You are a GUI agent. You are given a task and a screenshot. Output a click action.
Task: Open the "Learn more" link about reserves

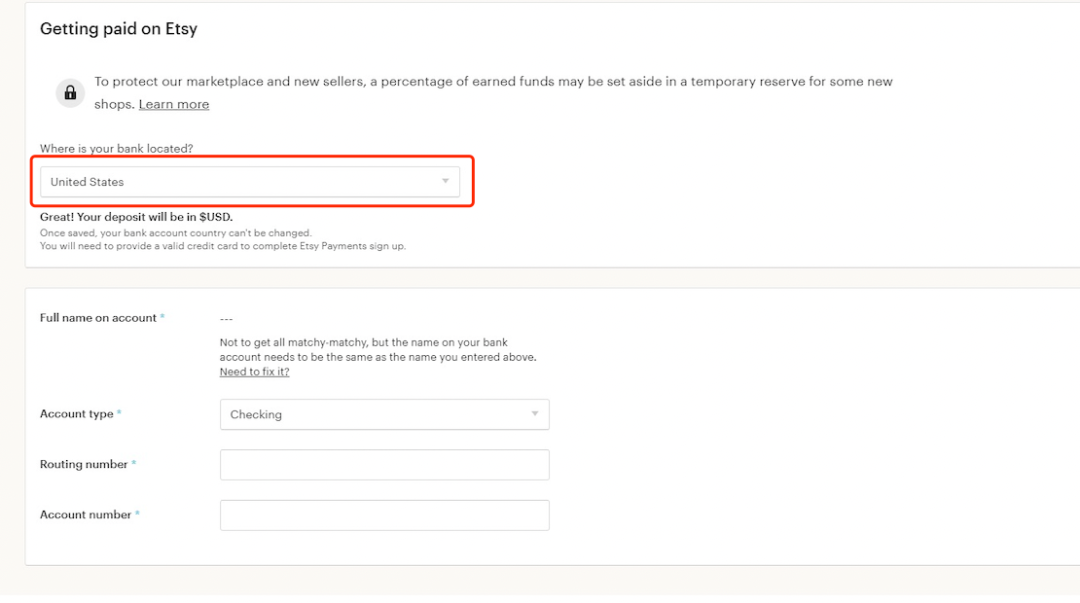pyautogui.click(x=173, y=103)
